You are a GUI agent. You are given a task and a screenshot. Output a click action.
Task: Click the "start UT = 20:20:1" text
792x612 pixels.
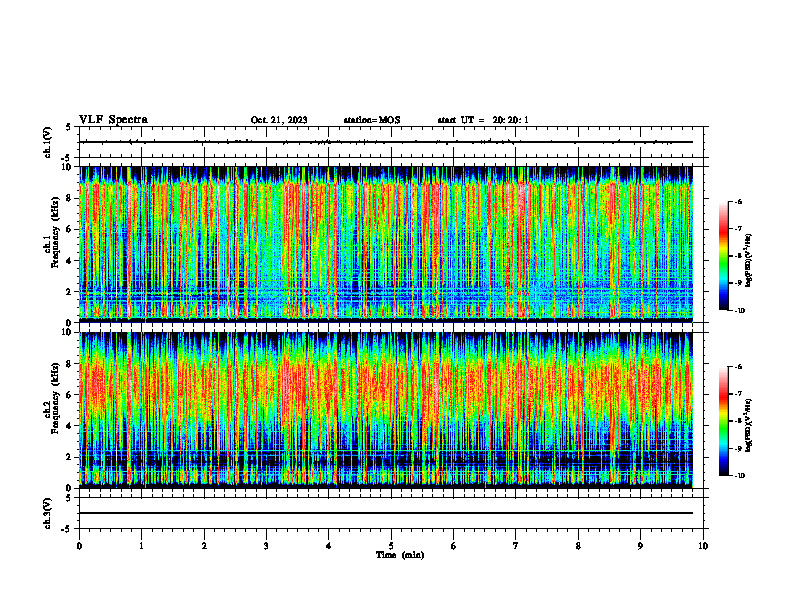click(483, 120)
